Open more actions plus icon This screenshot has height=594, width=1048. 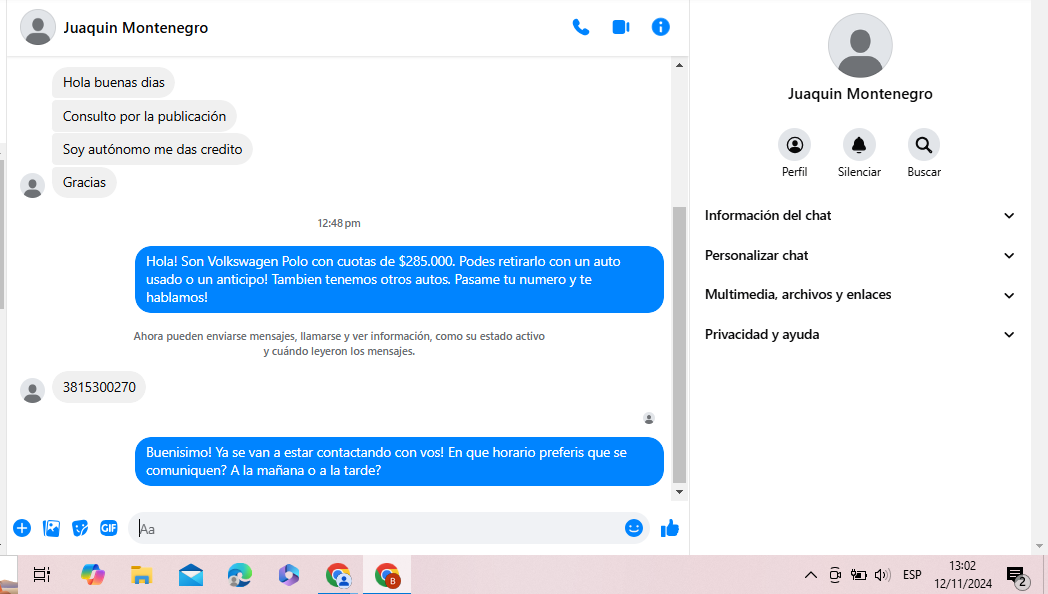22,528
